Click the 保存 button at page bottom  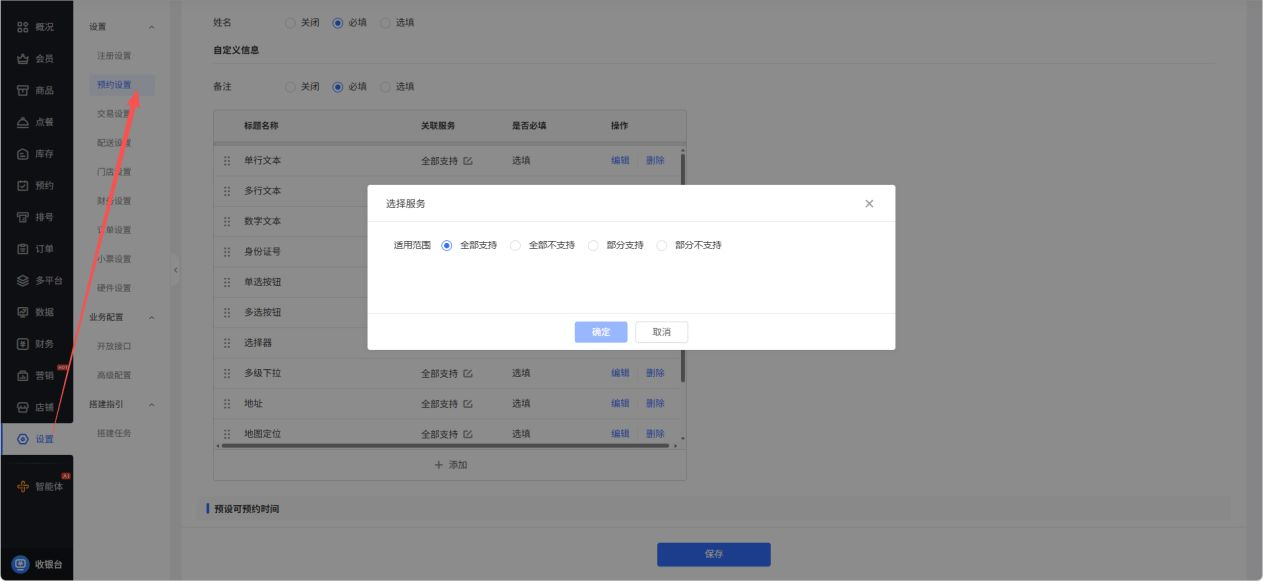[x=713, y=554]
